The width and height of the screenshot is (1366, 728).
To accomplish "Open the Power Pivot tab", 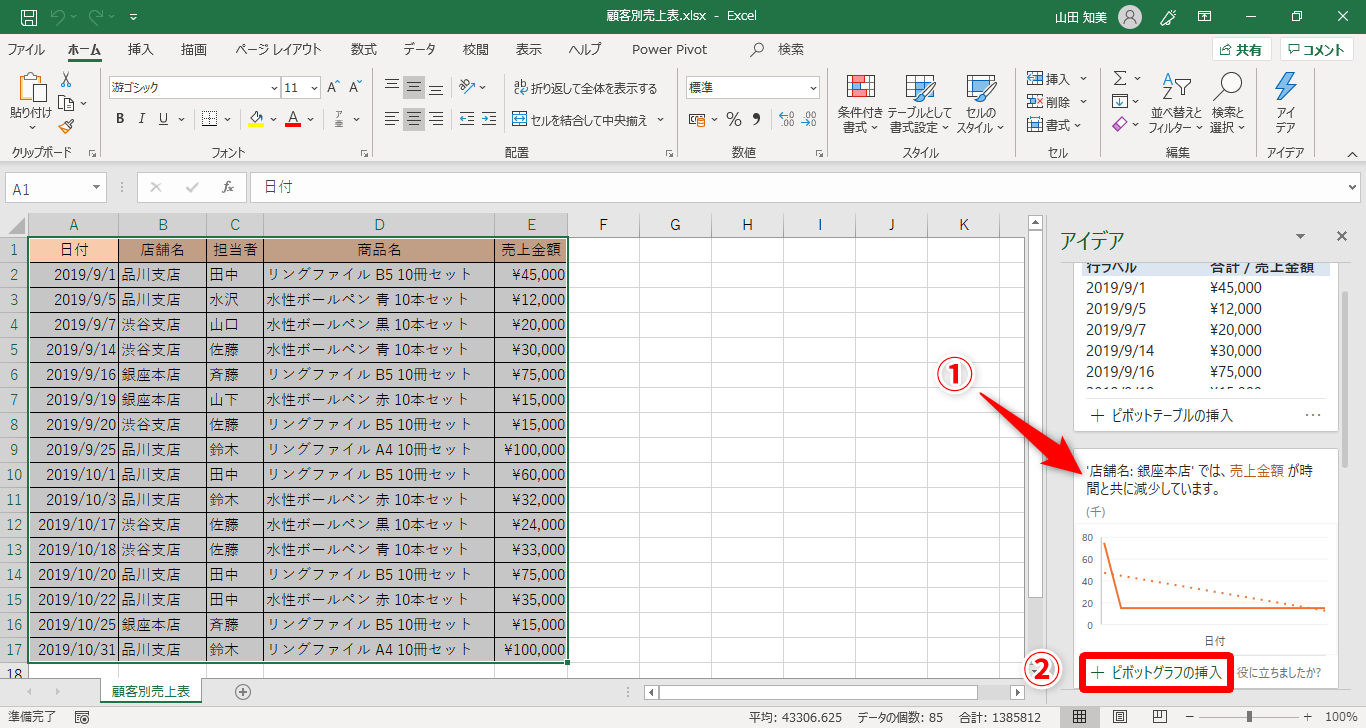I will point(670,50).
